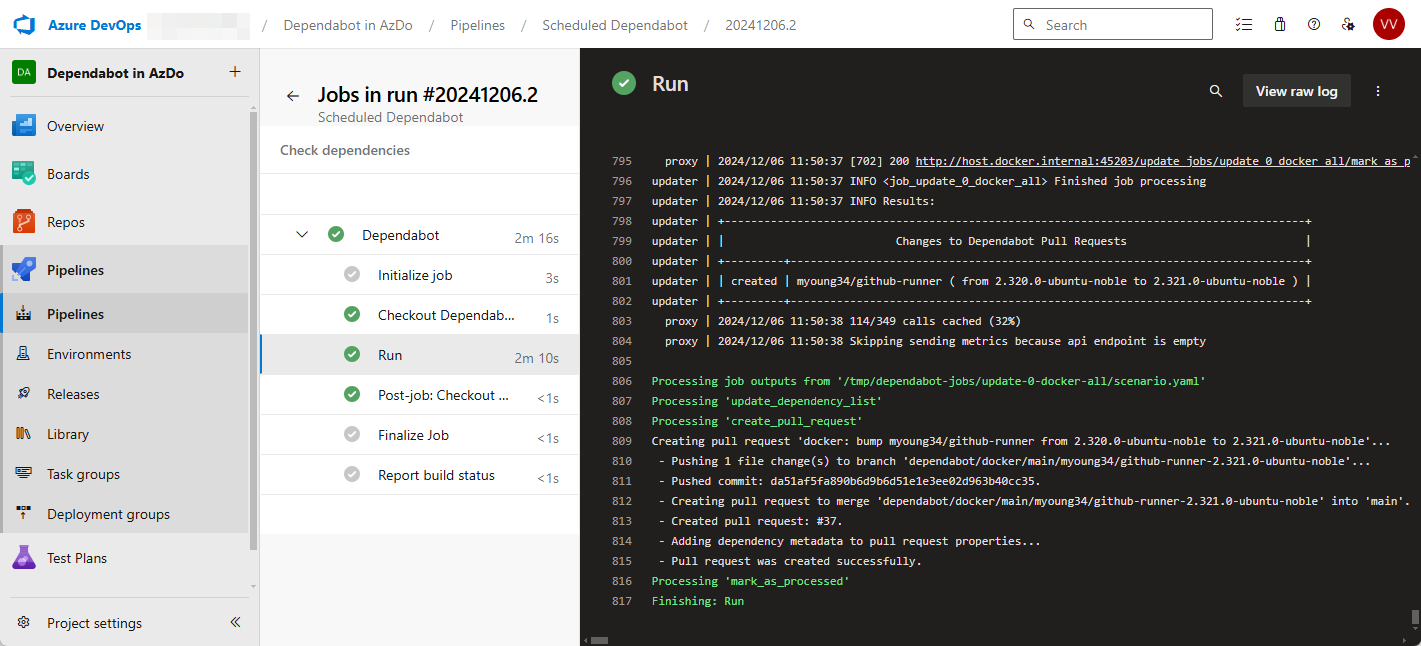Open Project settings link

tap(94, 623)
